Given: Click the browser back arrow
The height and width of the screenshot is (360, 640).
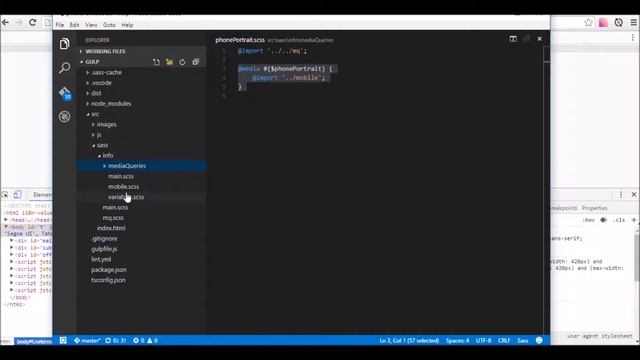Looking at the screenshot, I should [6, 23].
